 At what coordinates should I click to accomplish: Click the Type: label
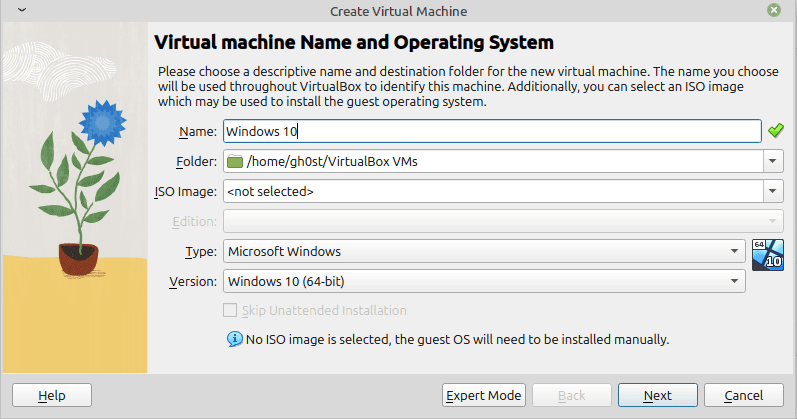pyautogui.click(x=201, y=252)
